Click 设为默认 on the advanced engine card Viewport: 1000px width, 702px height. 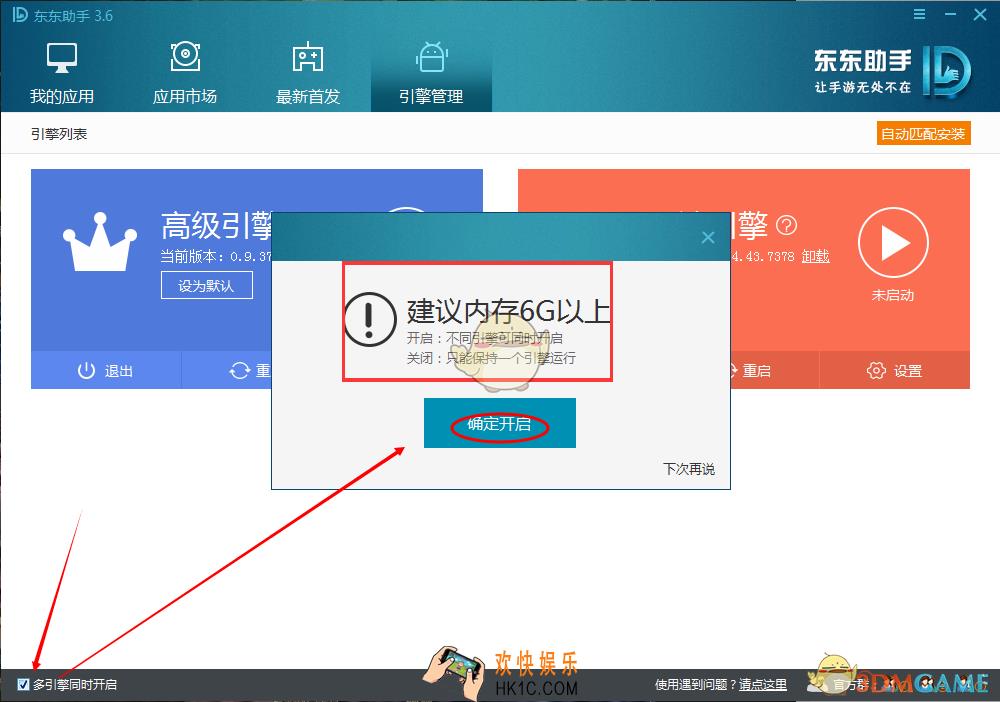click(x=207, y=286)
